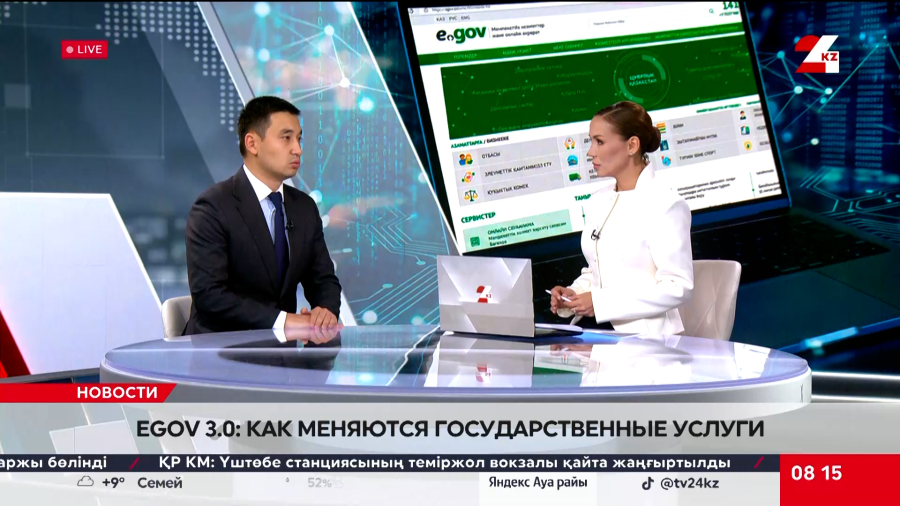This screenshot has width=900, height=506.
Task: Click the scales icon beside ҚҰҚЫҚТЫҚ КӨМЕК
Action: tap(471, 195)
